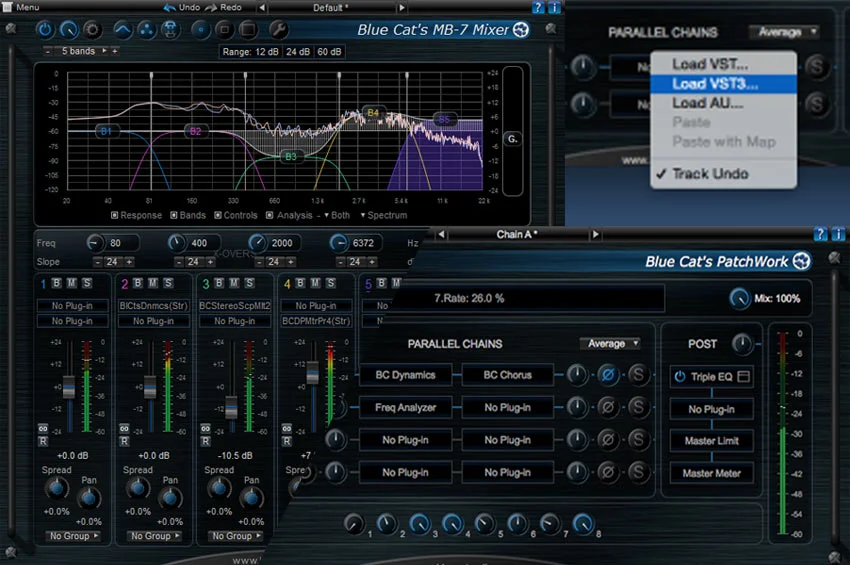This screenshot has height=565, width=850.
Task: Choose Load VST... from context menu
Action: [723, 64]
